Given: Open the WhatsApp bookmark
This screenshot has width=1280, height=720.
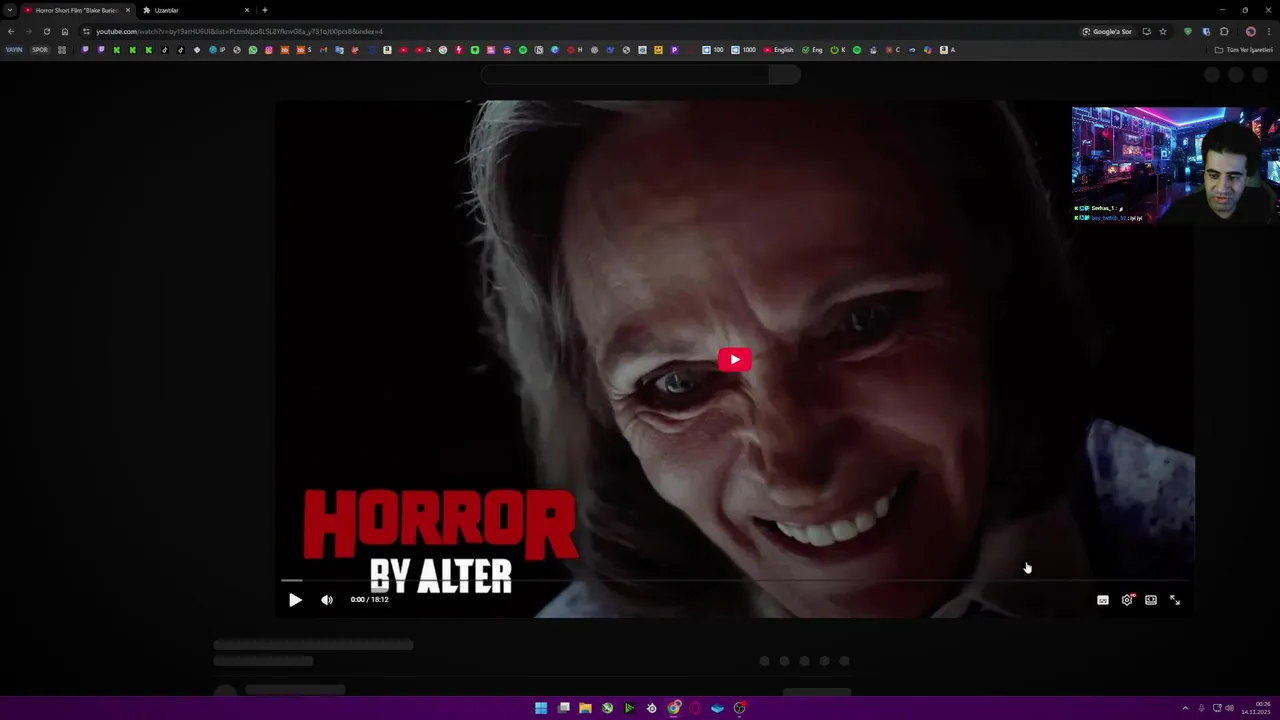Looking at the screenshot, I should click(x=253, y=50).
